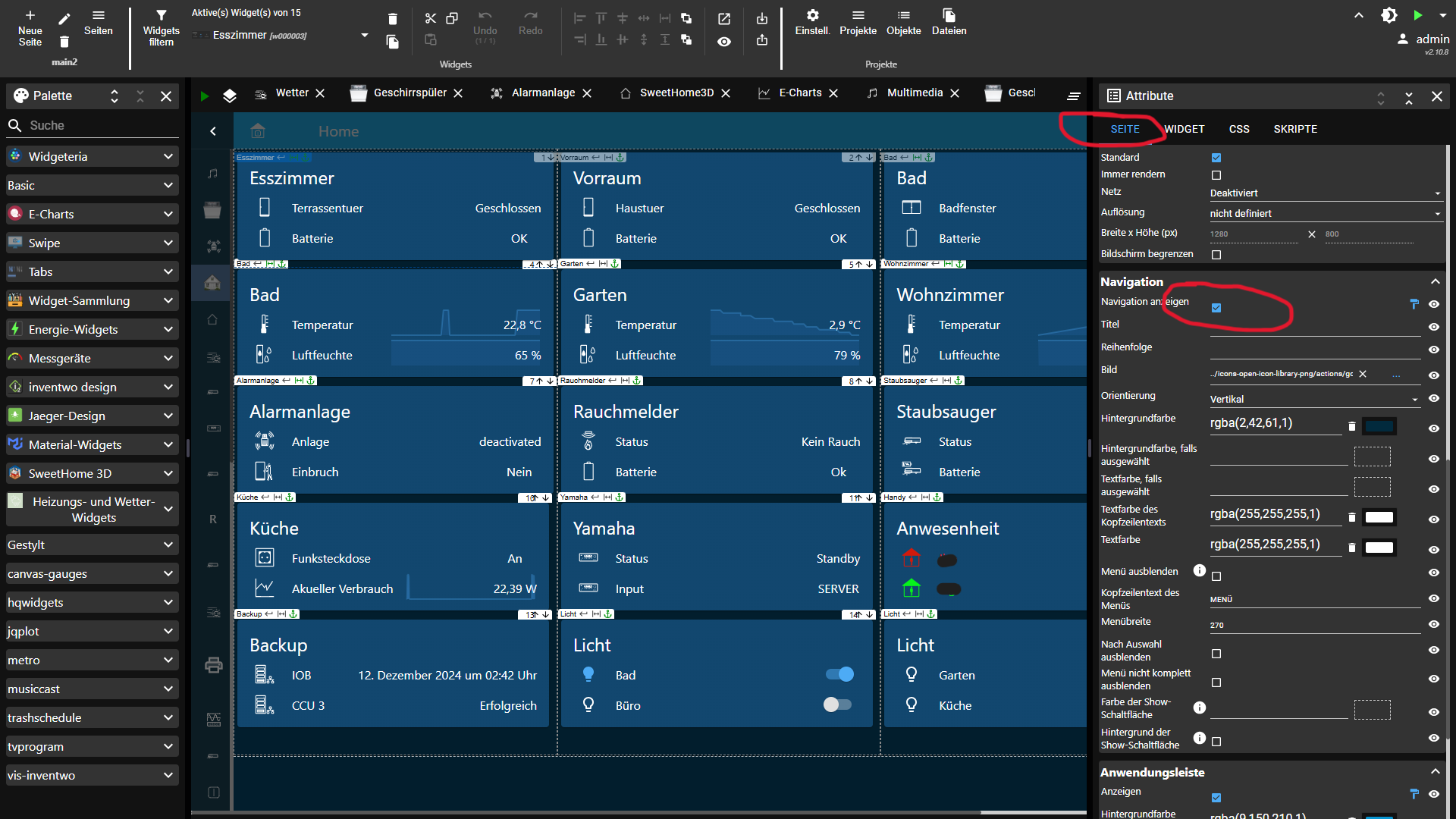Expand Material-Widgets palette group

[x=93, y=444]
